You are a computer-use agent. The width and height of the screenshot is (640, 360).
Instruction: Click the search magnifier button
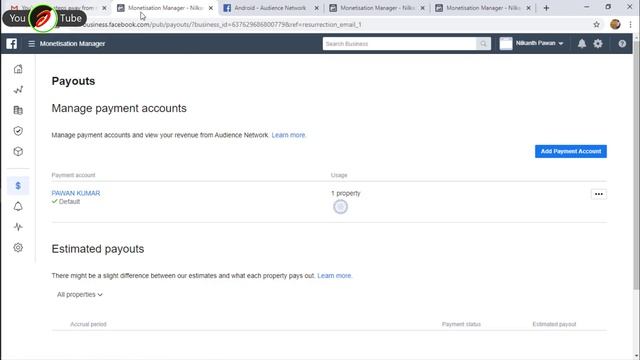[x=483, y=44]
